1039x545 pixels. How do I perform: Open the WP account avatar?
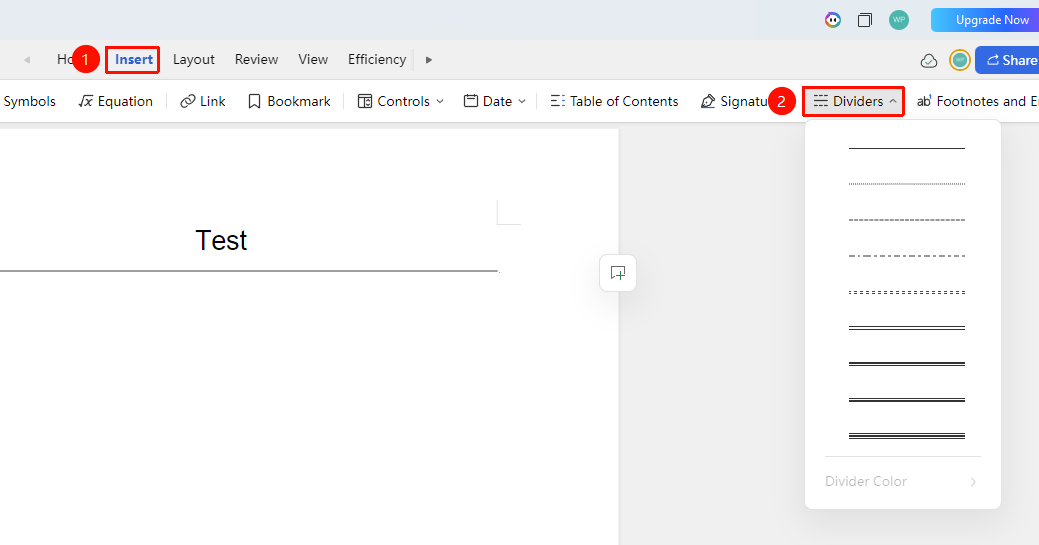click(899, 20)
